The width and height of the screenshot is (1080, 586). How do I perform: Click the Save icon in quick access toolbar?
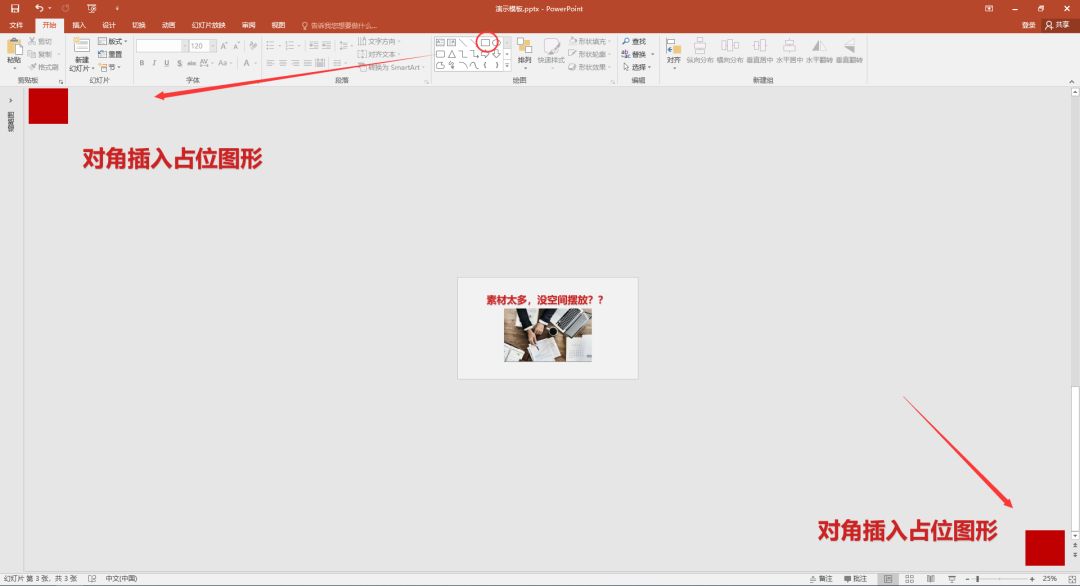(x=14, y=8)
